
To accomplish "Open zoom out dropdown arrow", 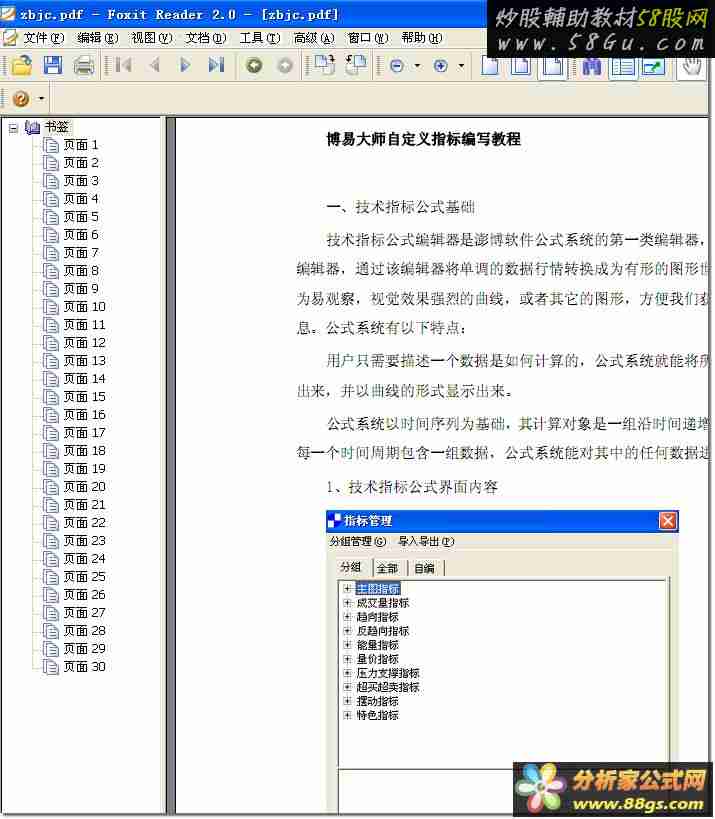I will coord(417,66).
